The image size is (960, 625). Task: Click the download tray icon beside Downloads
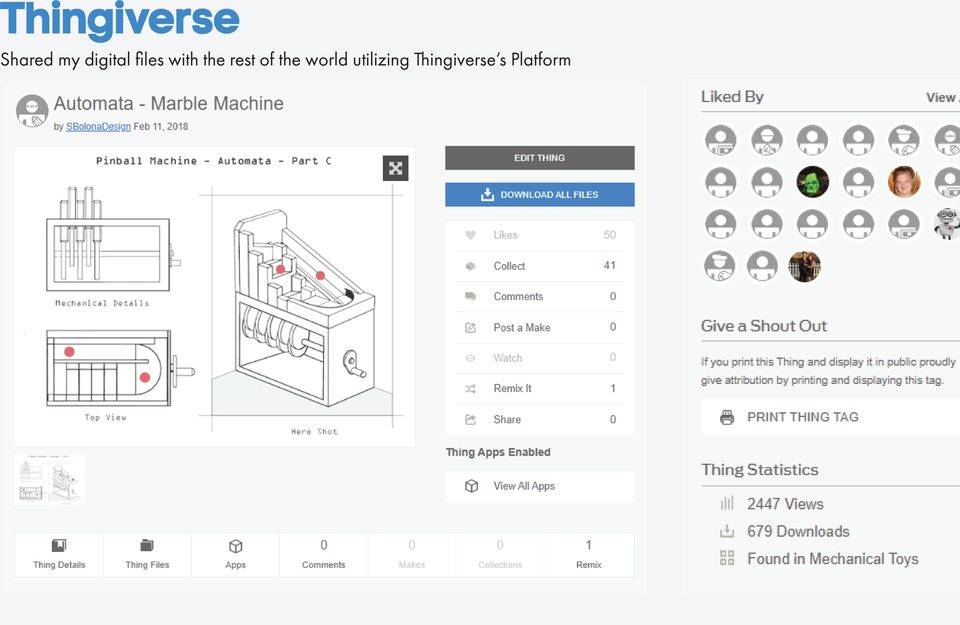[x=727, y=531]
